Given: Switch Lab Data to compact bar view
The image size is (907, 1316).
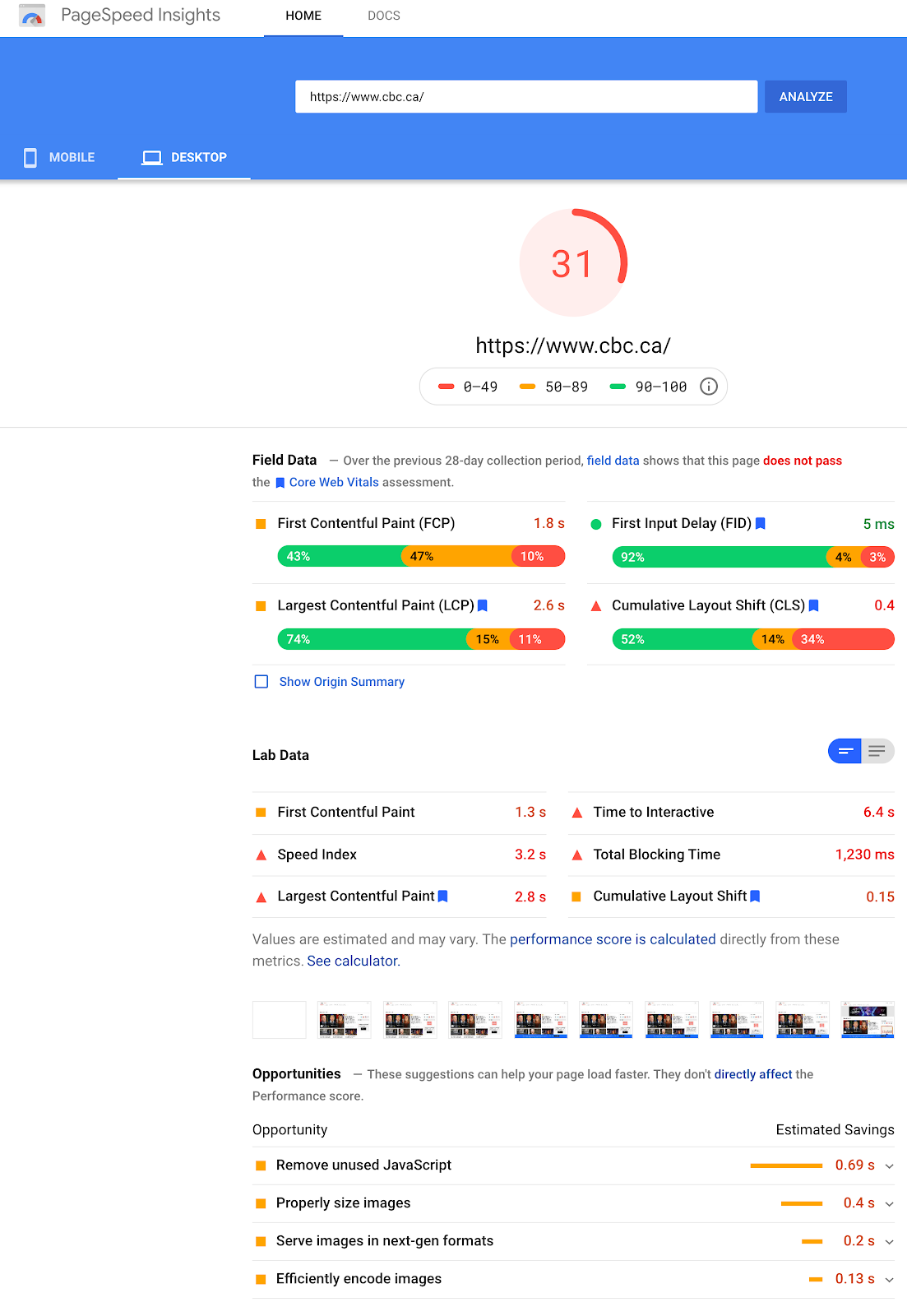Looking at the screenshot, I should pos(845,751).
